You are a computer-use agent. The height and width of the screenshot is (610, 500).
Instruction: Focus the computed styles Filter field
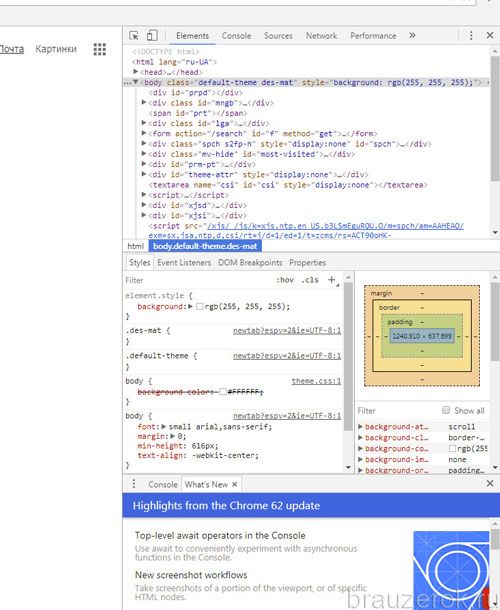pyautogui.click(x=397, y=411)
